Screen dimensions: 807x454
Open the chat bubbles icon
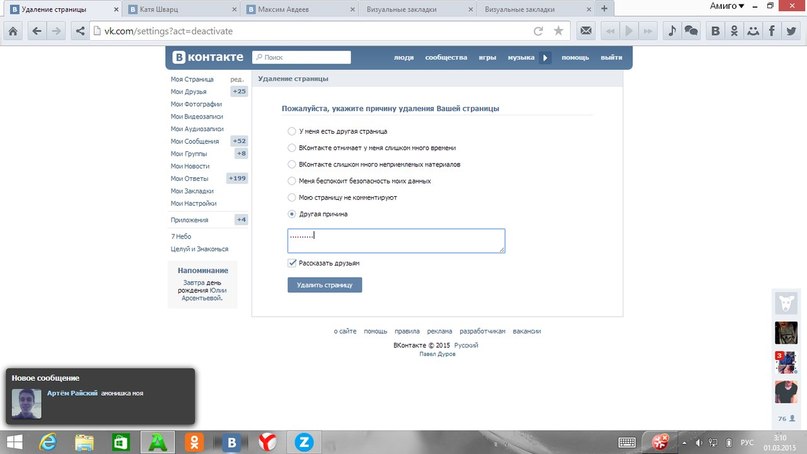(x=691, y=31)
